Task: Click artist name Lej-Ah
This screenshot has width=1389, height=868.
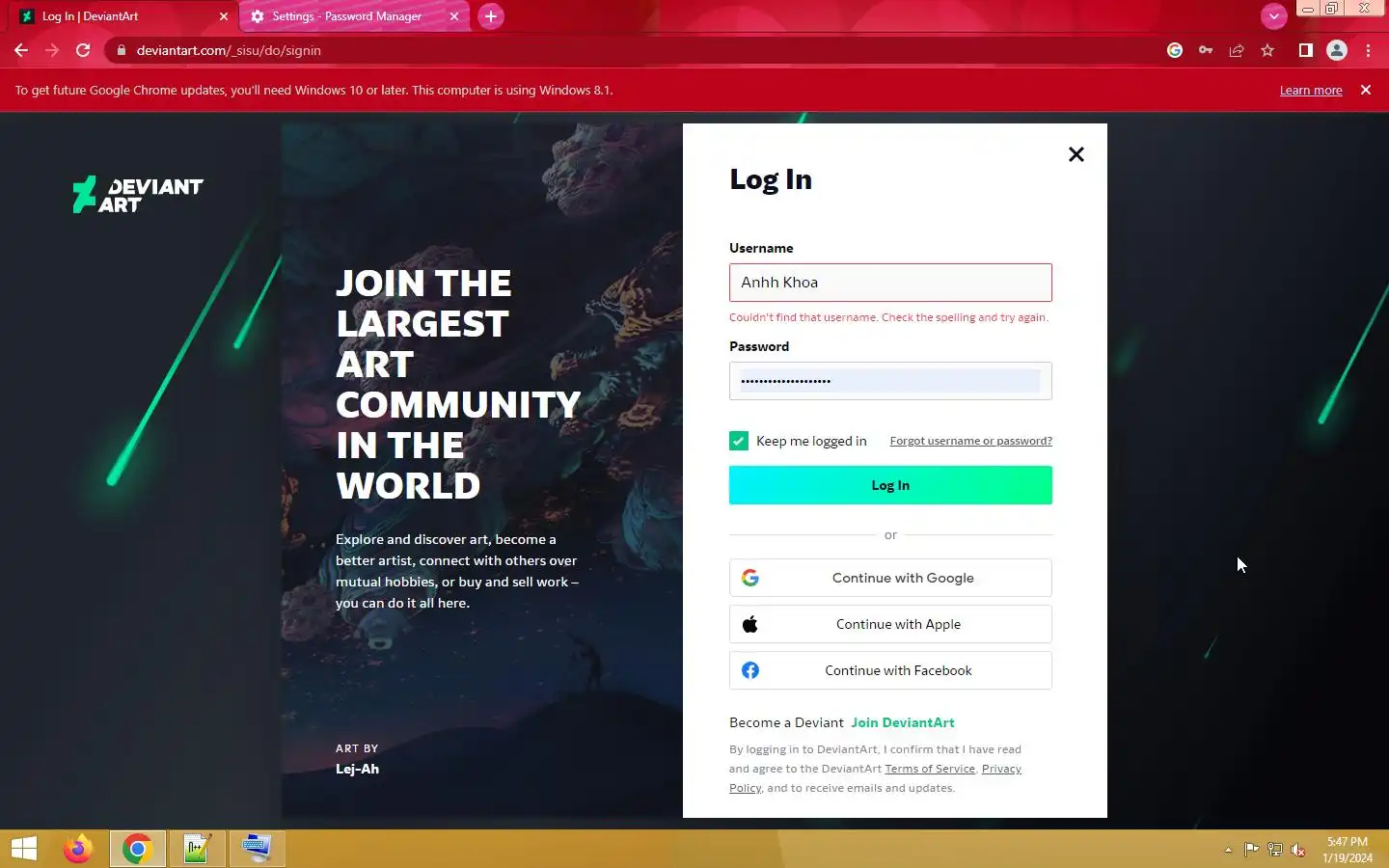Action: coord(357,769)
